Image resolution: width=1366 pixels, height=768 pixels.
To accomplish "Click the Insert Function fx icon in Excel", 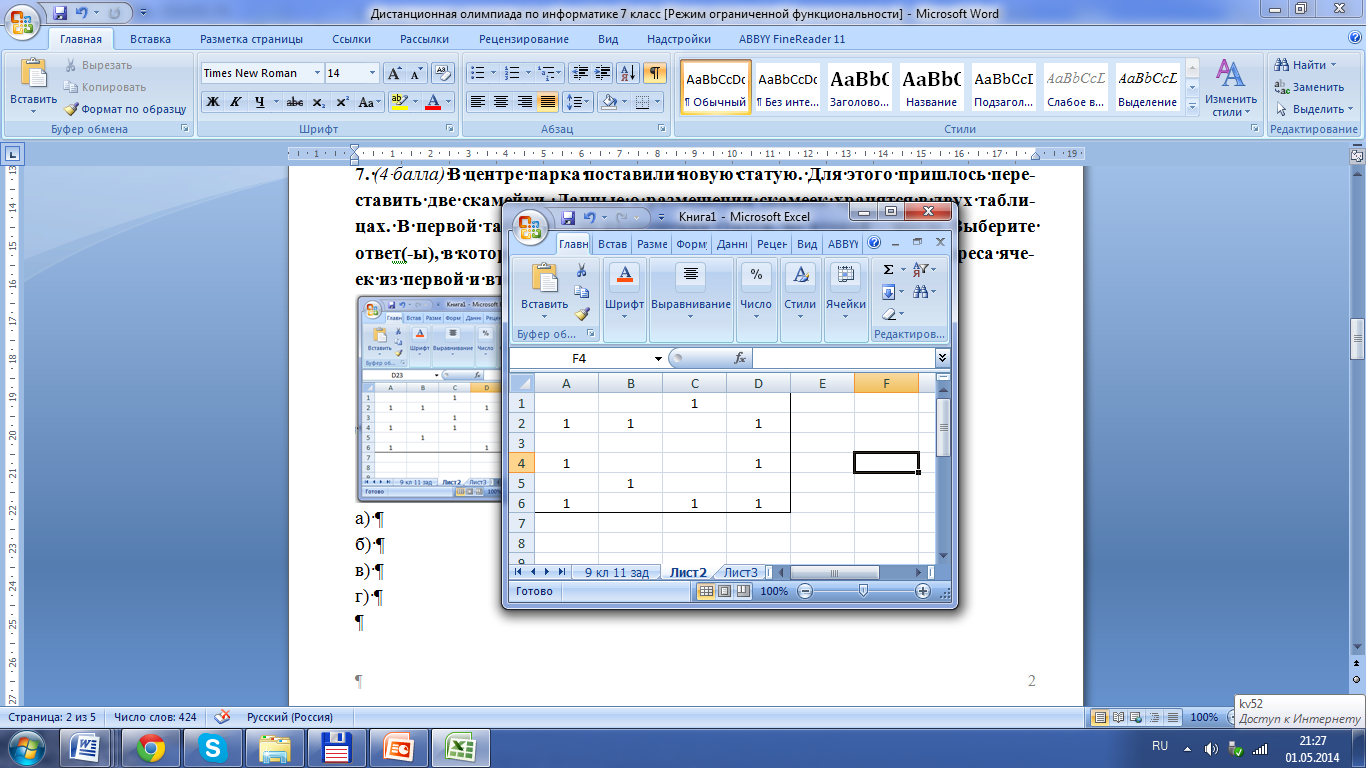I will [740, 358].
